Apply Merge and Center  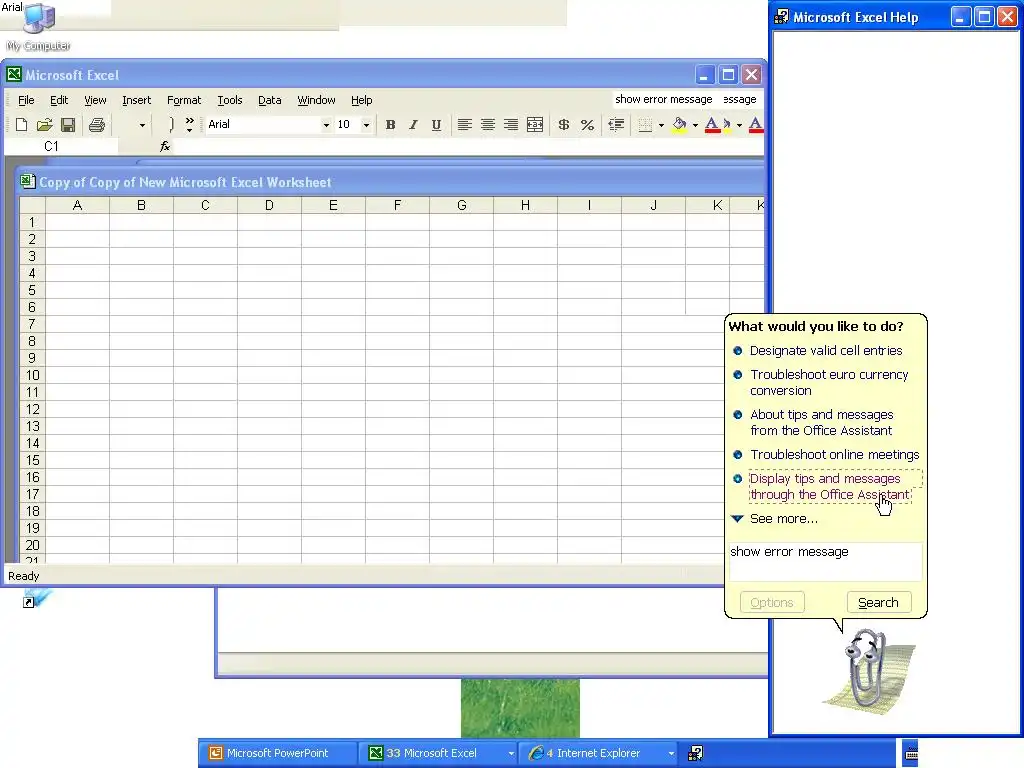pyautogui.click(x=535, y=124)
